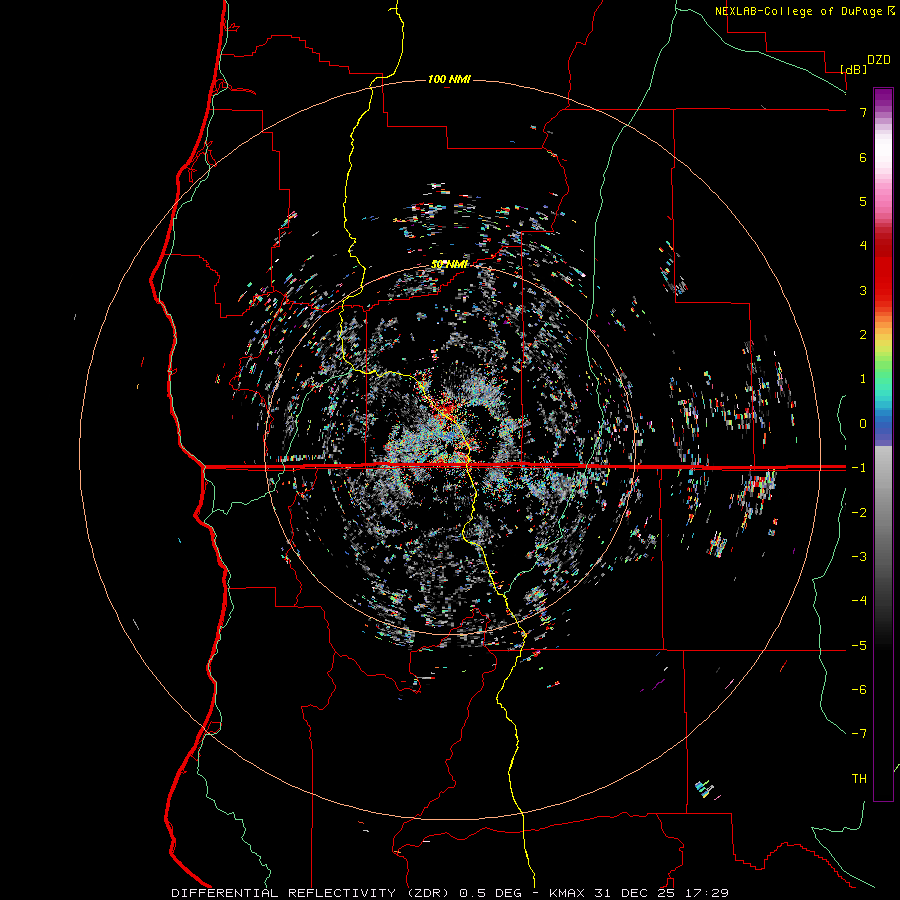Click the DZD product label
Viewport: 900px width, 900px height.
[879, 60]
